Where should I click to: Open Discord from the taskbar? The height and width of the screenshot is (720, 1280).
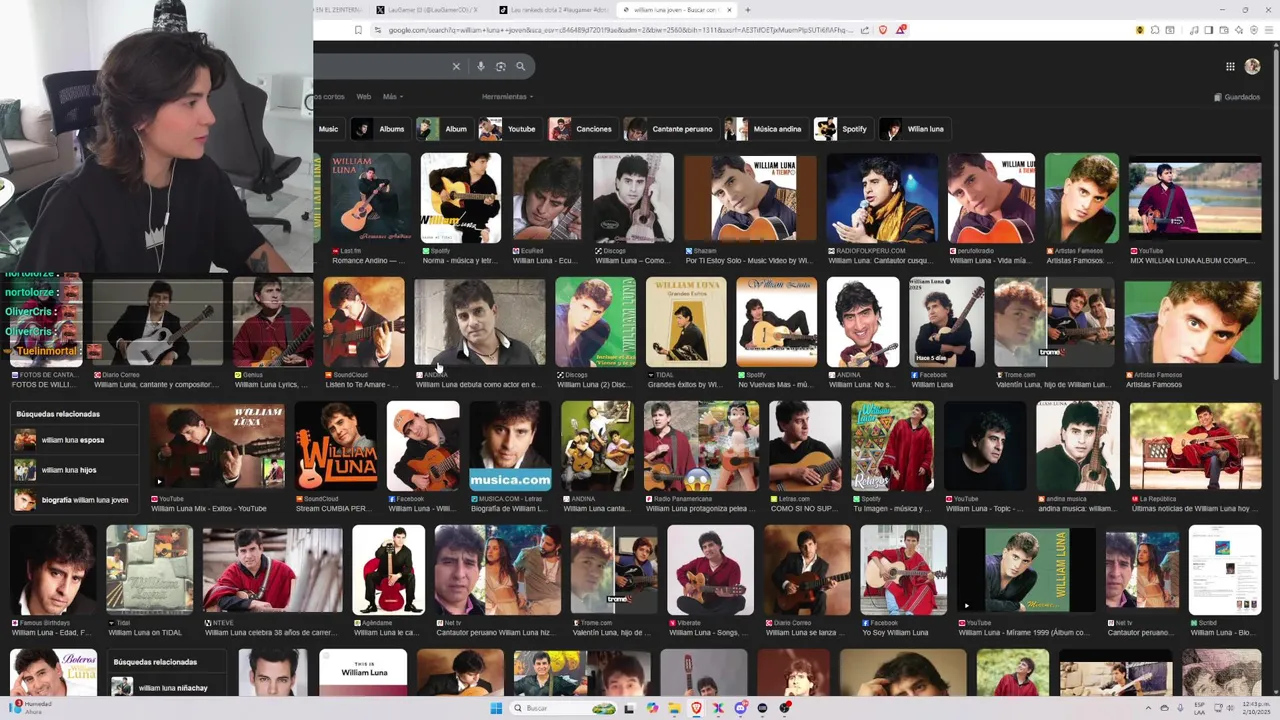740,708
